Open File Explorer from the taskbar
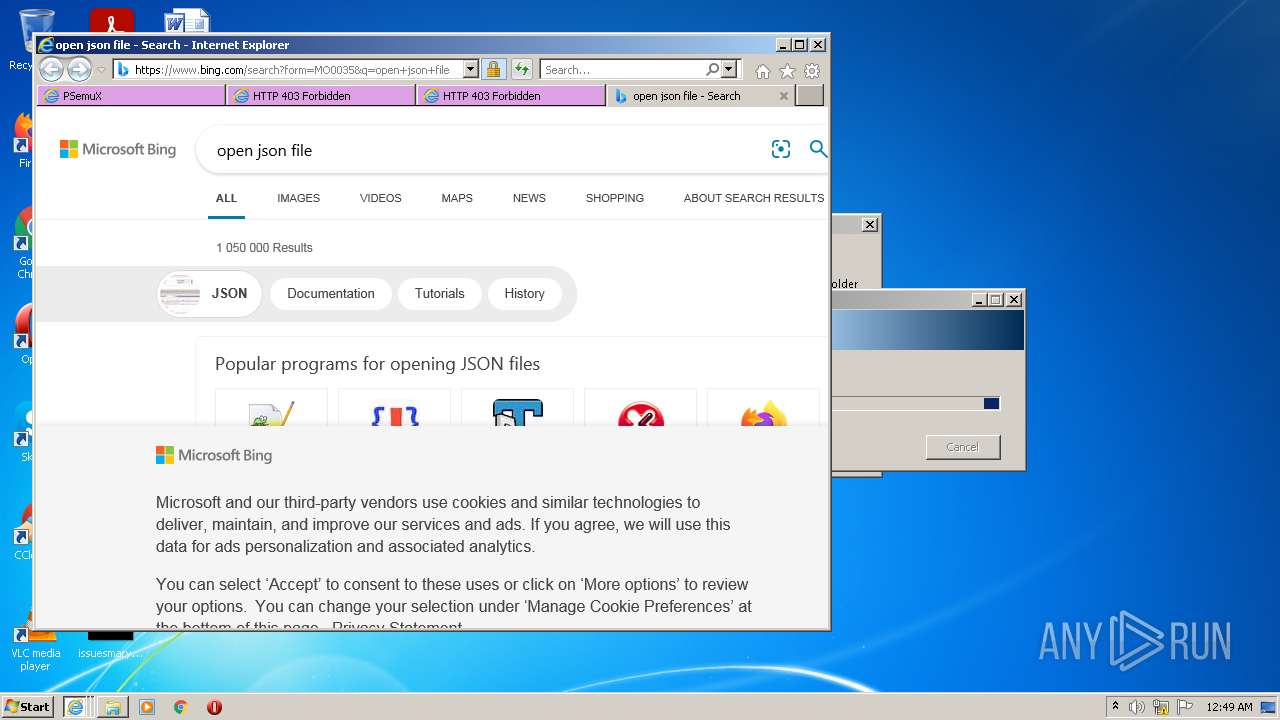This screenshot has height=720, width=1280. click(112, 707)
